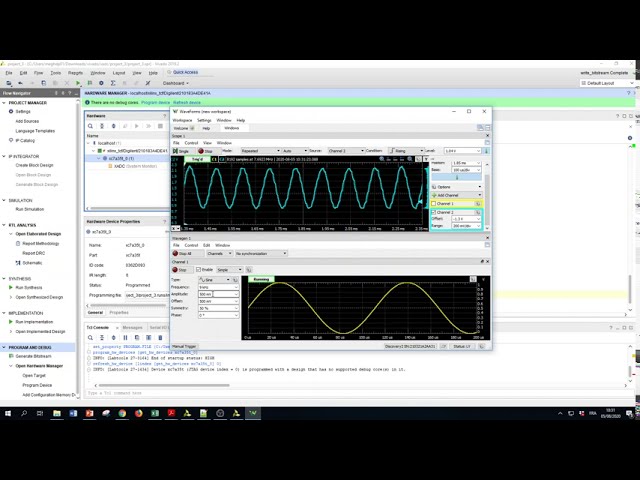Click the search icon in Hardware panel
The image size is (640, 480).
pos(91,126)
